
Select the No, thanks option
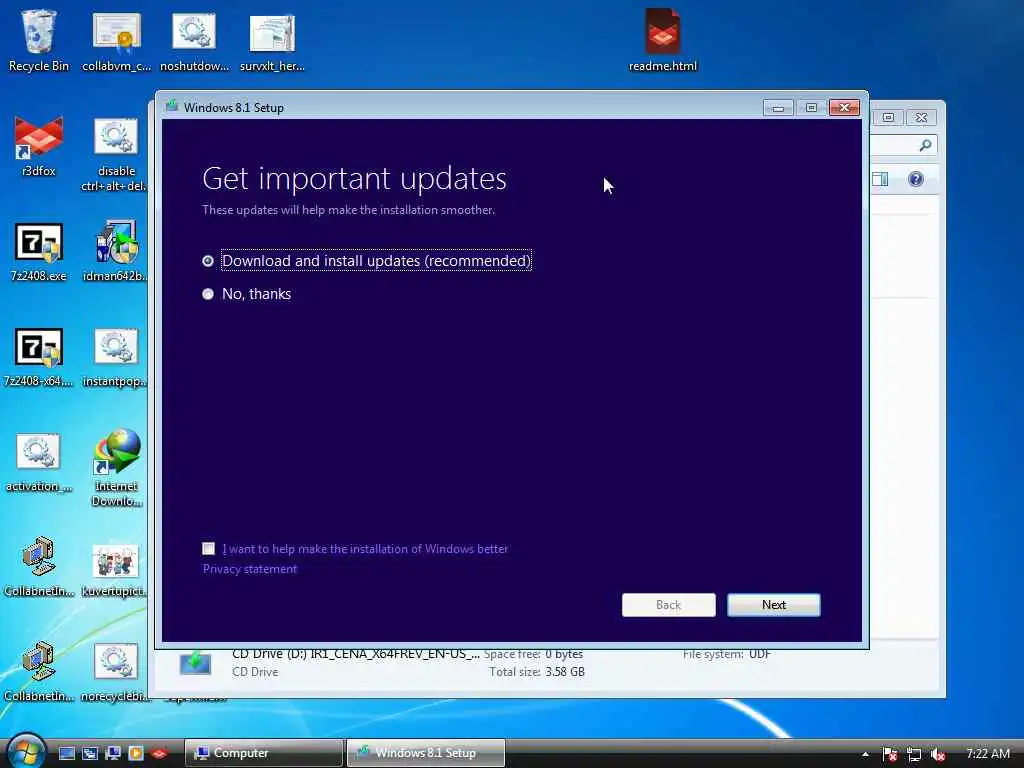[247, 294]
